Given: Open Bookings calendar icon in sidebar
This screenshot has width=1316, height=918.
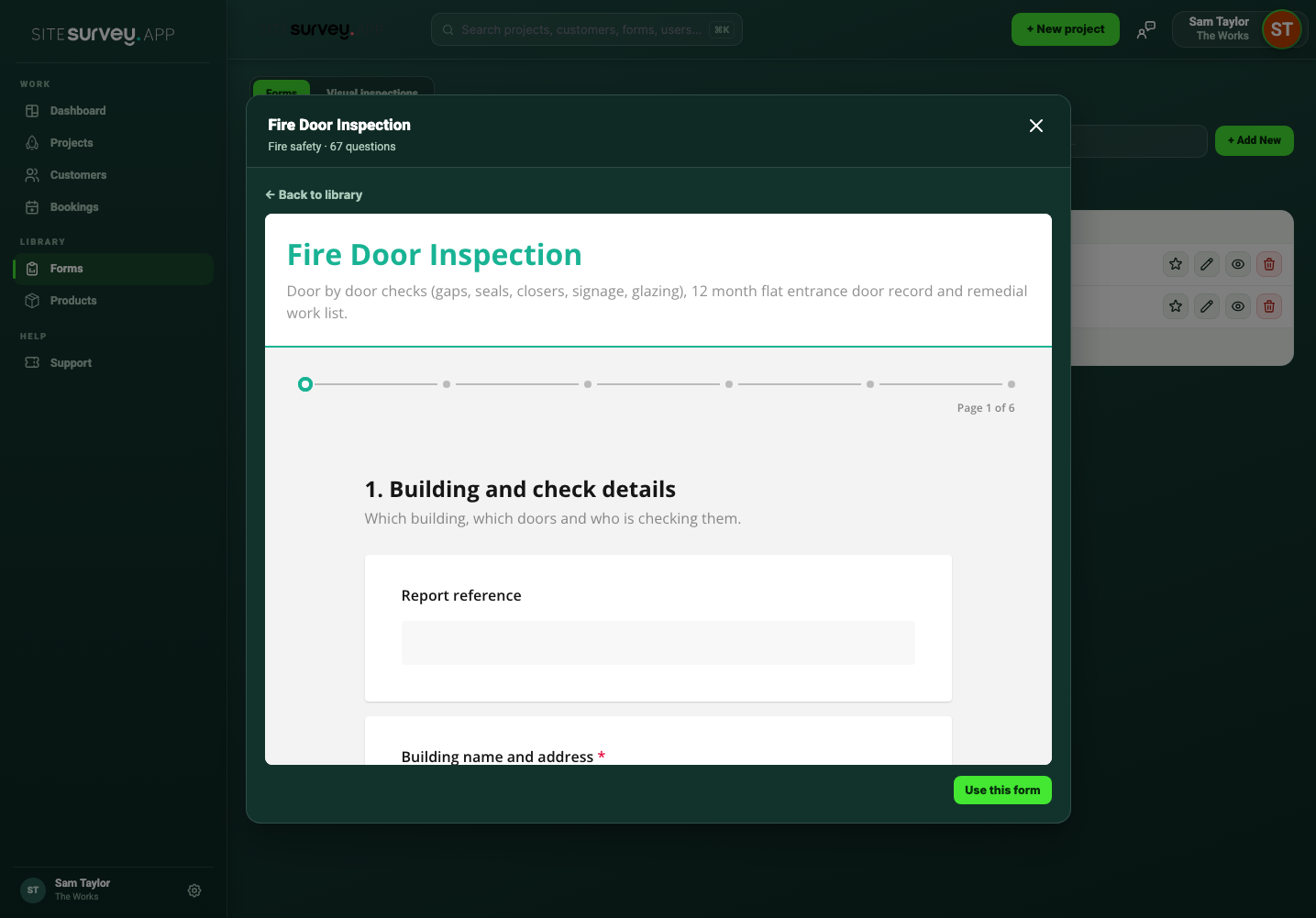Looking at the screenshot, I should (x=32, y=207).
